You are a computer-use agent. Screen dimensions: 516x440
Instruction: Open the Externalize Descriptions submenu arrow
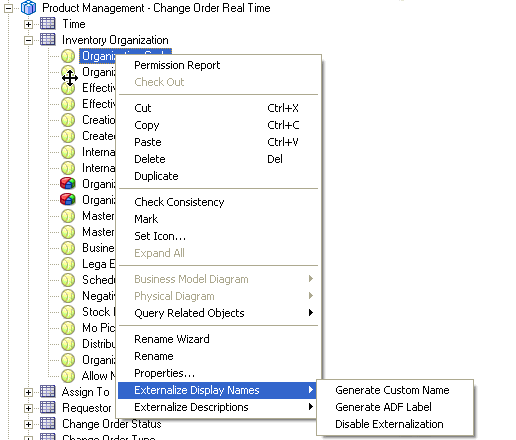(311, 407)
